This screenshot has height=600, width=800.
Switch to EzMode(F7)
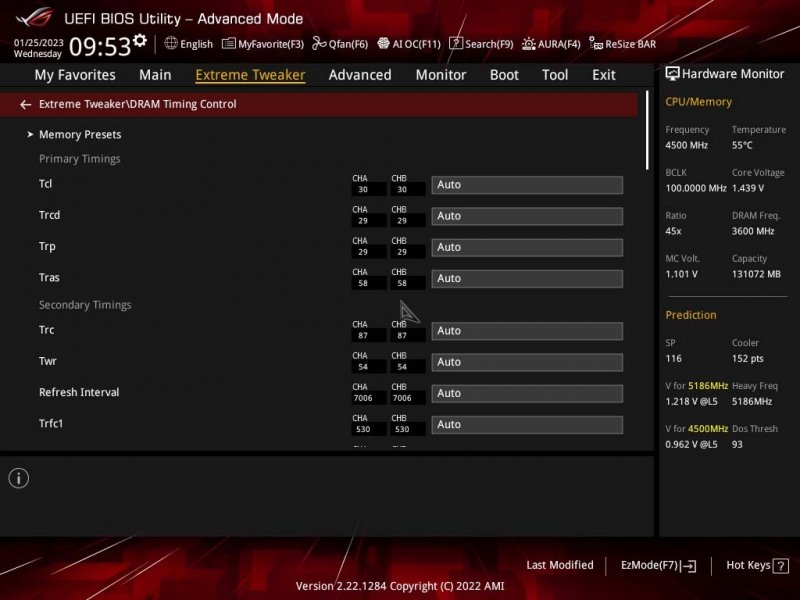[x=658, y=565]
